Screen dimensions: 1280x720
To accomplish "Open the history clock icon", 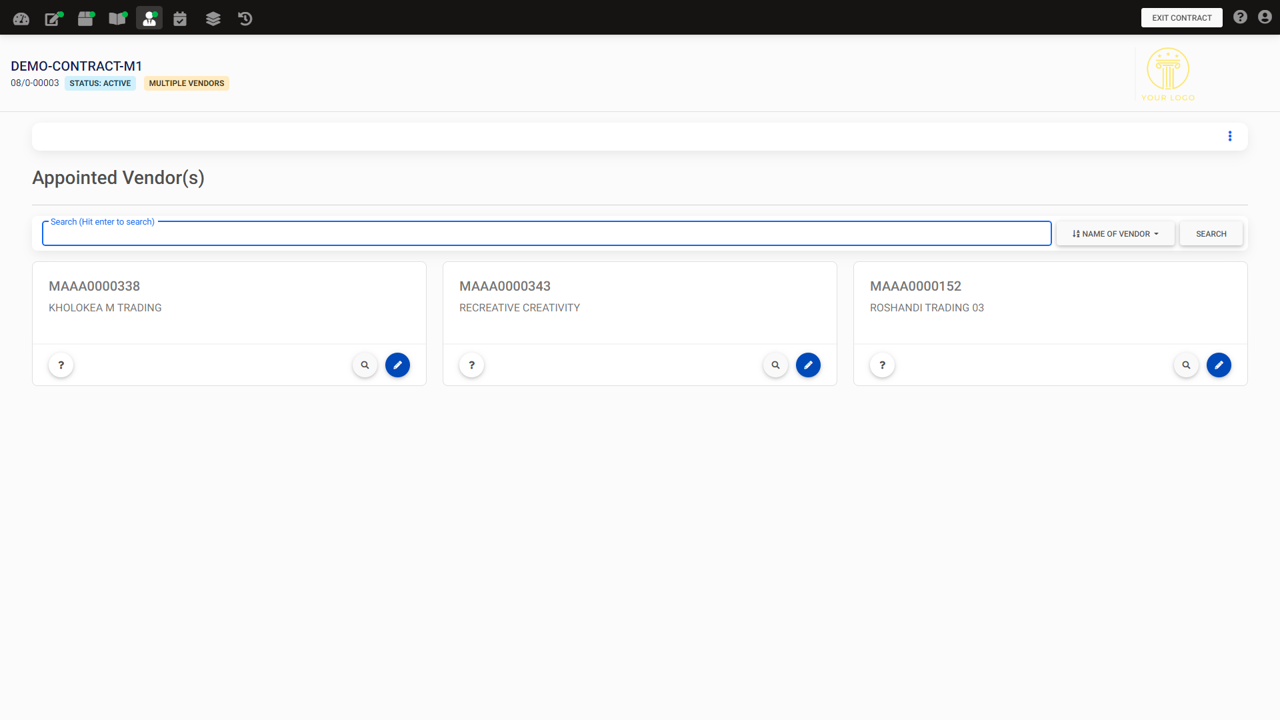I will tap(245, 18).
